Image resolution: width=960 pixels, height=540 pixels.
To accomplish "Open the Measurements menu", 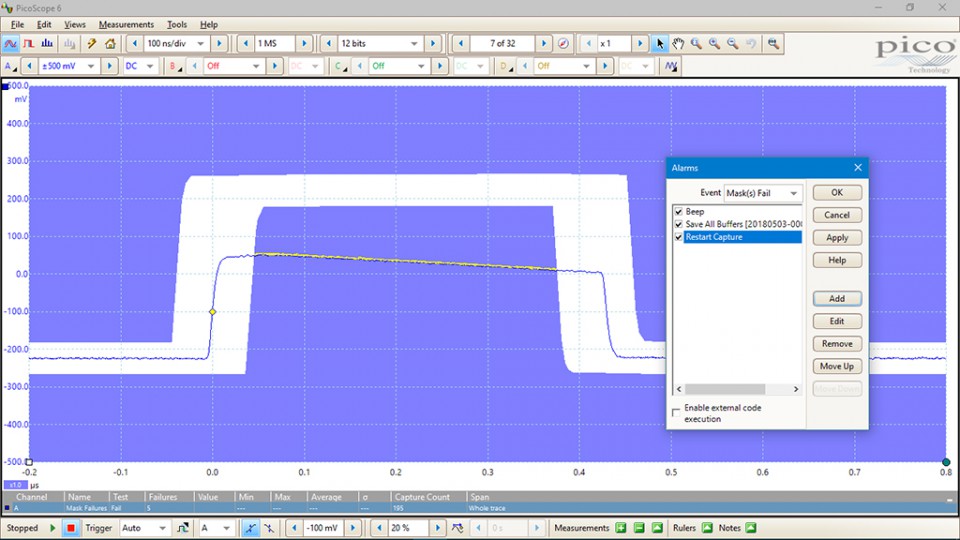I will (x=126, y=24).
